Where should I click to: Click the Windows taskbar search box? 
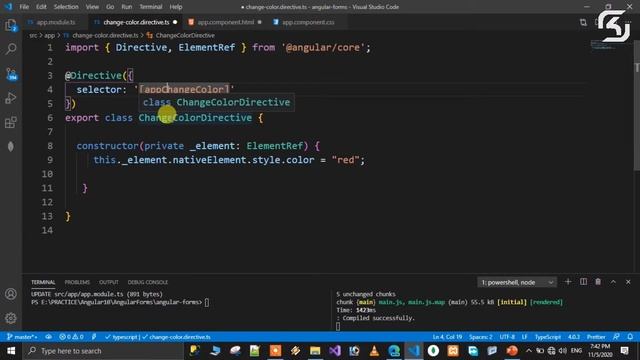tap(103, 351)
